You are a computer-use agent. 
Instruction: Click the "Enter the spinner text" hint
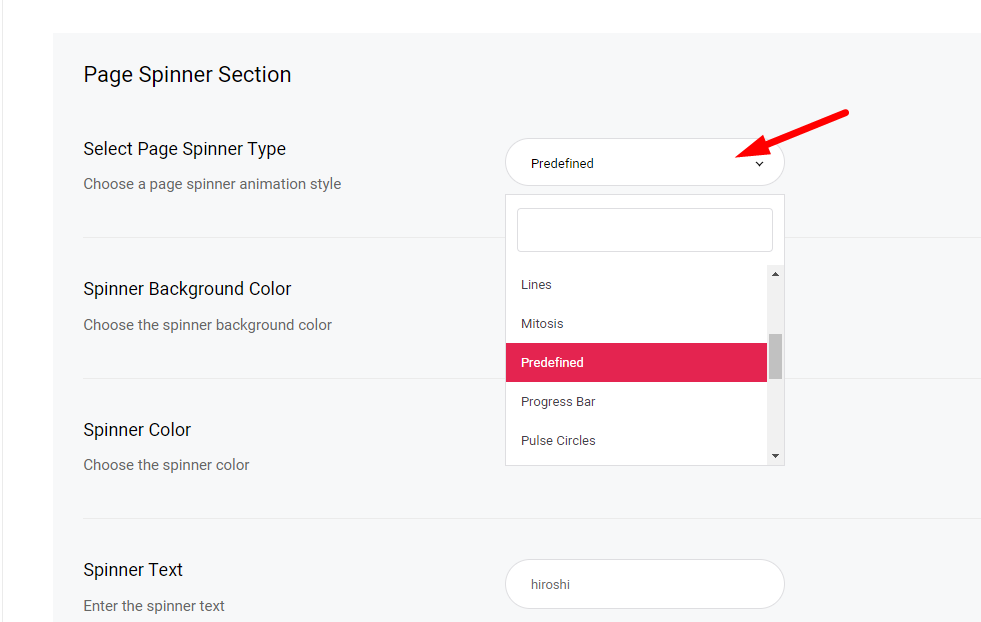pos(154,606)
